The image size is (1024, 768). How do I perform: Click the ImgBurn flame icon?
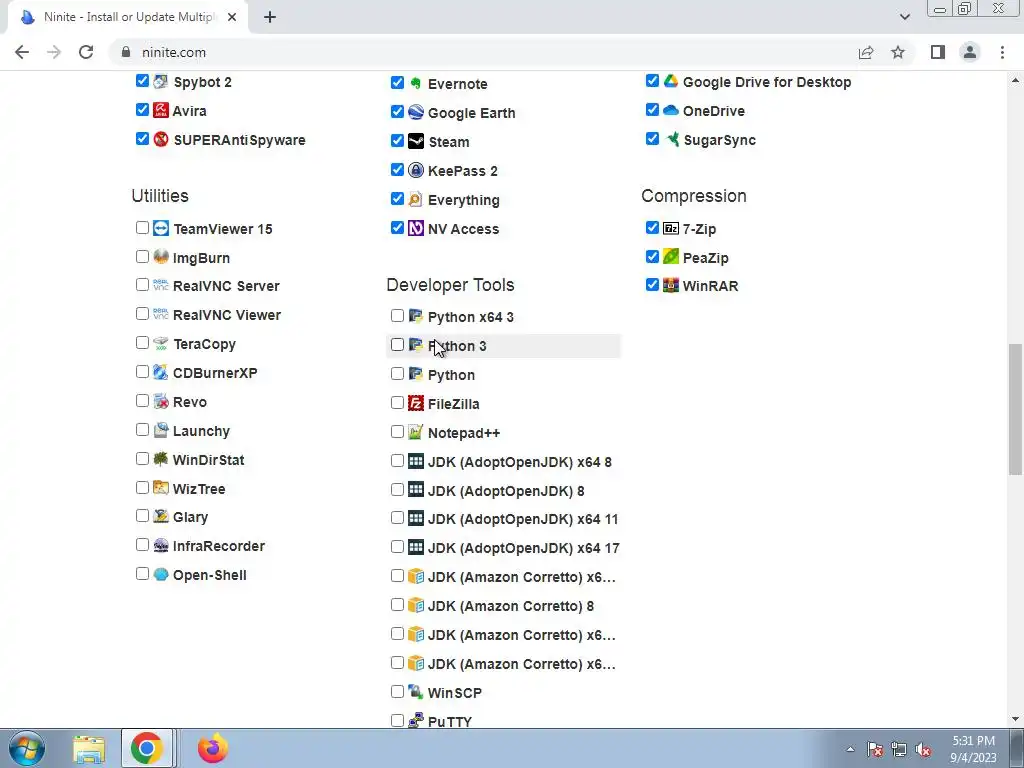click(161, 257)
